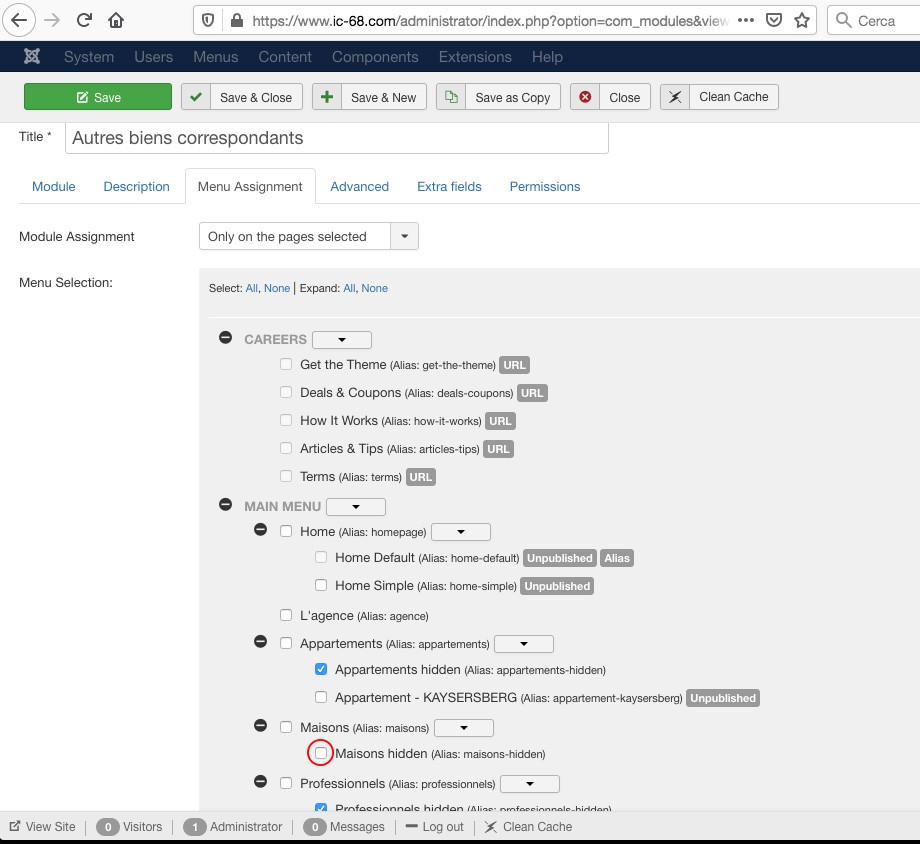Click the toolbar Clean Cache bolt icon
The image size is (920, 844).
point(675,97)
